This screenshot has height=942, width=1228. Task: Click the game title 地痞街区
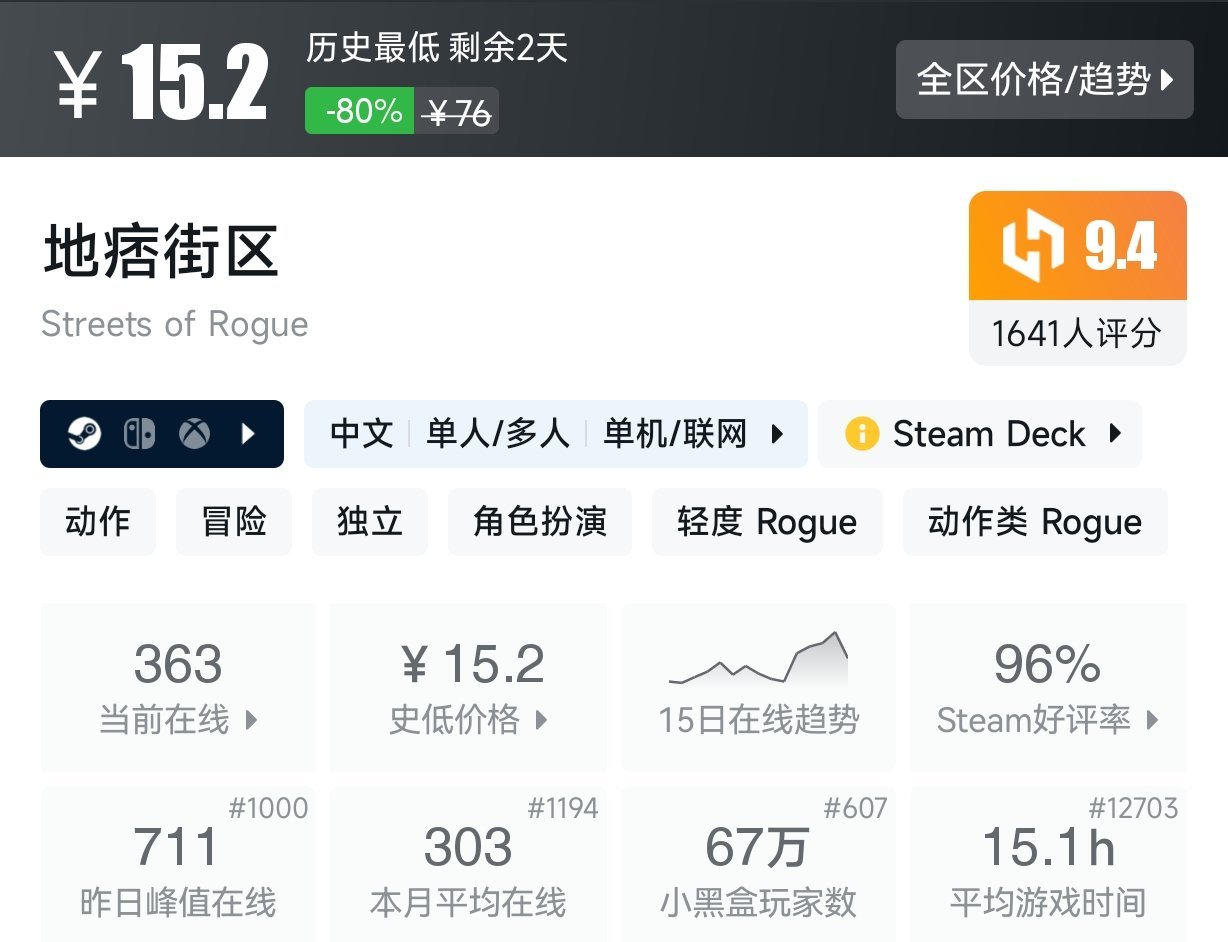pyautogui.click(x=160, y=251)
